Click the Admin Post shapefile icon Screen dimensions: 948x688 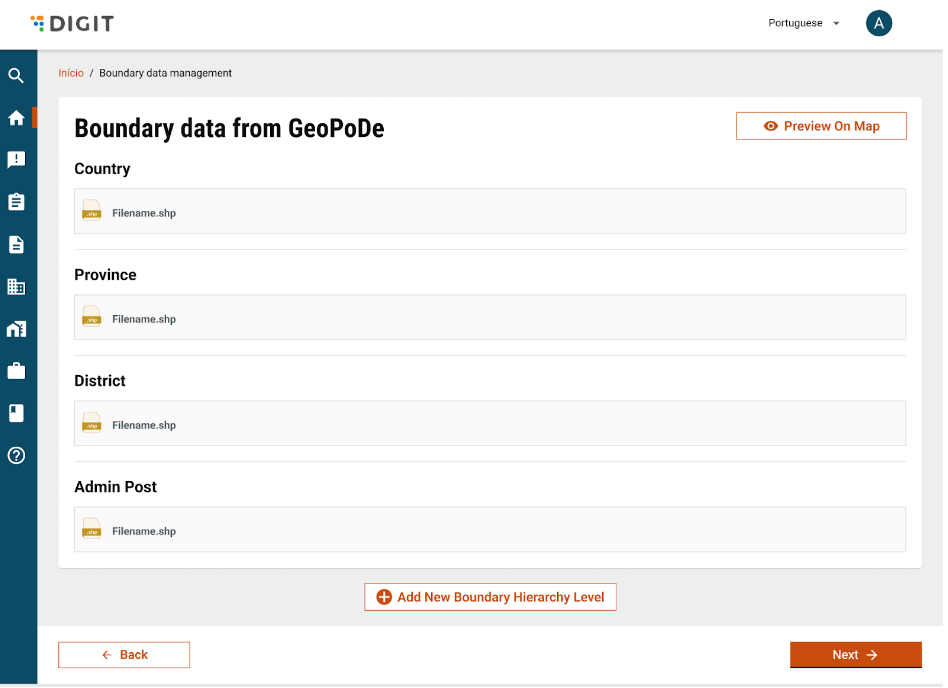pyautogui.click(x=92, y=530)
